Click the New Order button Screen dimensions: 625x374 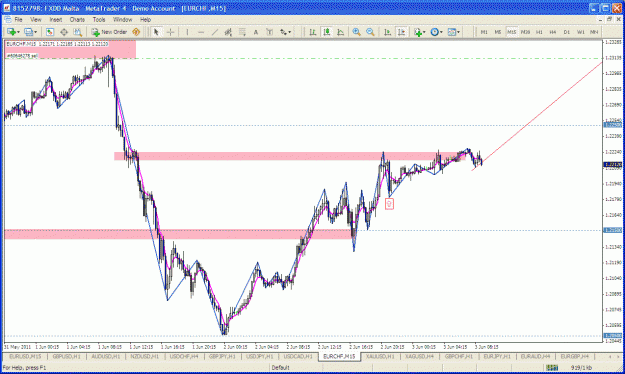[109, 32]
